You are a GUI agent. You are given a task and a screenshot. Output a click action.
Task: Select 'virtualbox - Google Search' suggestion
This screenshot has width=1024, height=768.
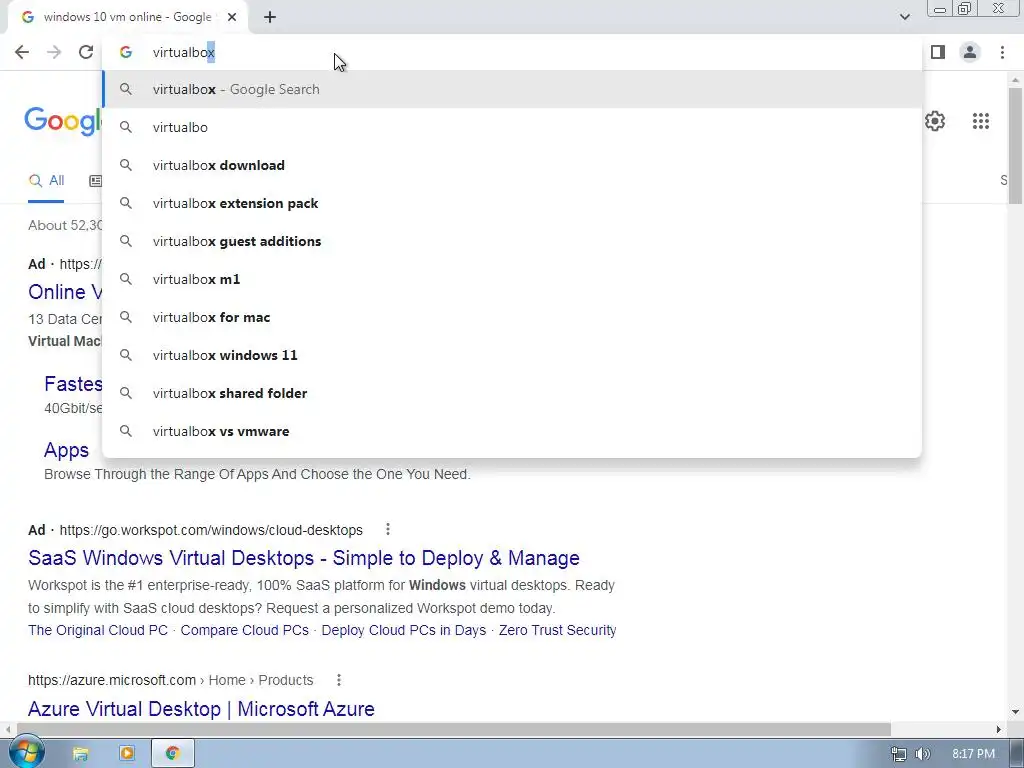point(512,89)
